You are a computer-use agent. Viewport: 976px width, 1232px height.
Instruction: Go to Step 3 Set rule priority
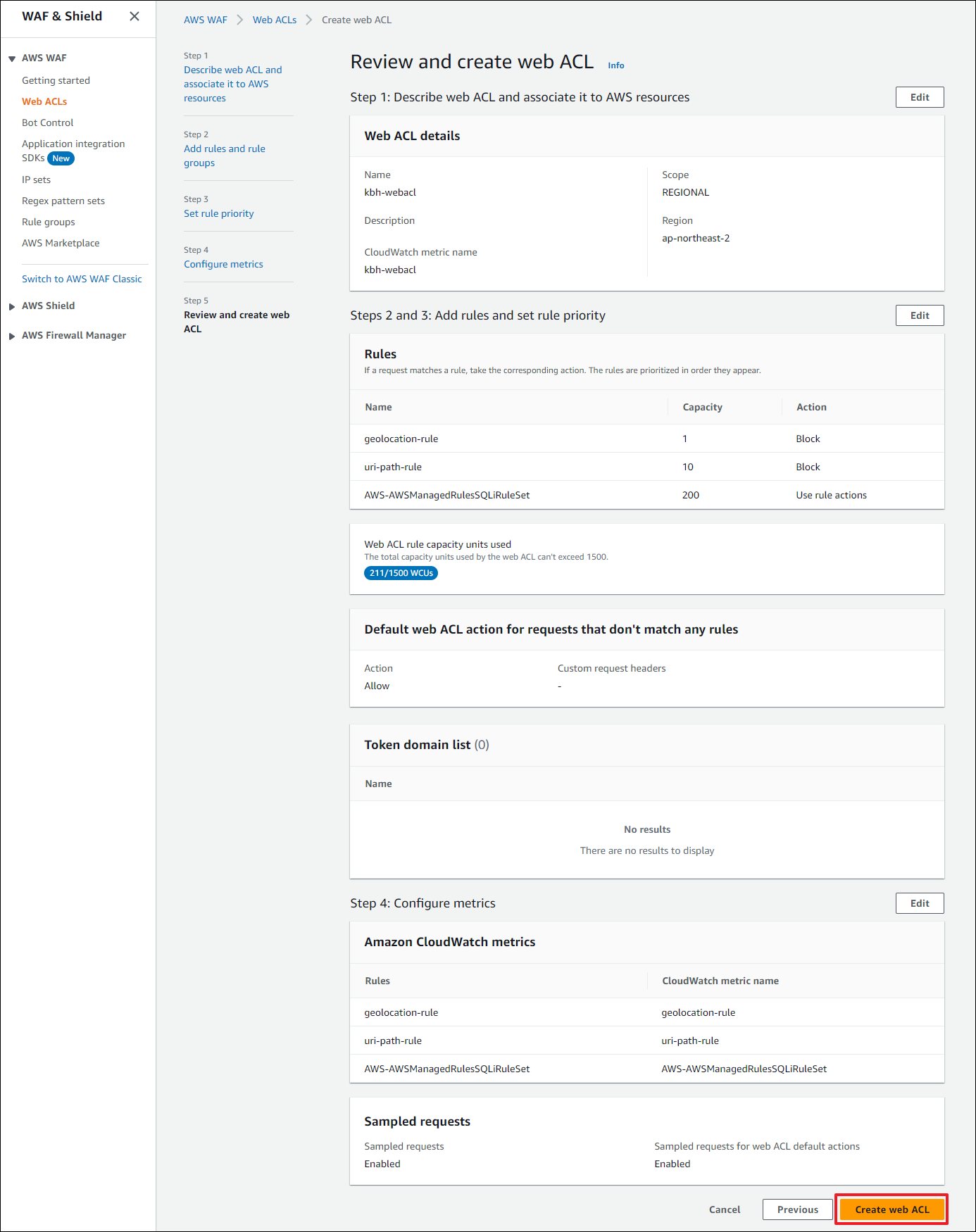(x=219, y=213)
